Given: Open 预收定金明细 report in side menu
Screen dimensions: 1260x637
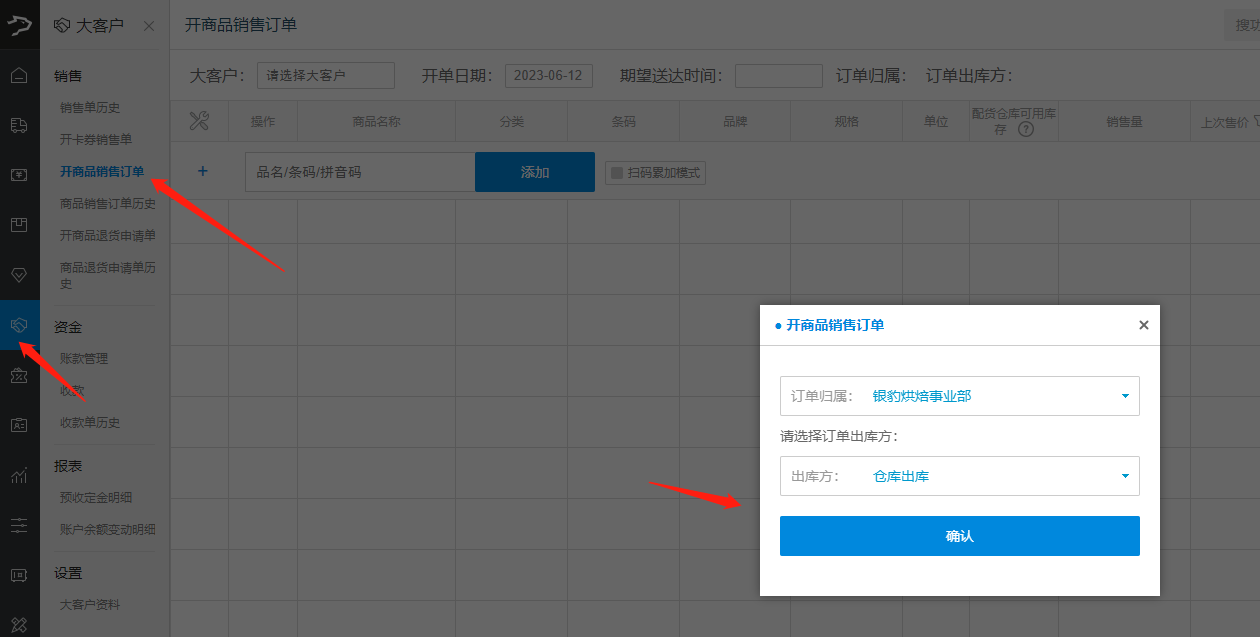Looking at the screenshot, I should (x=96, y=498).
